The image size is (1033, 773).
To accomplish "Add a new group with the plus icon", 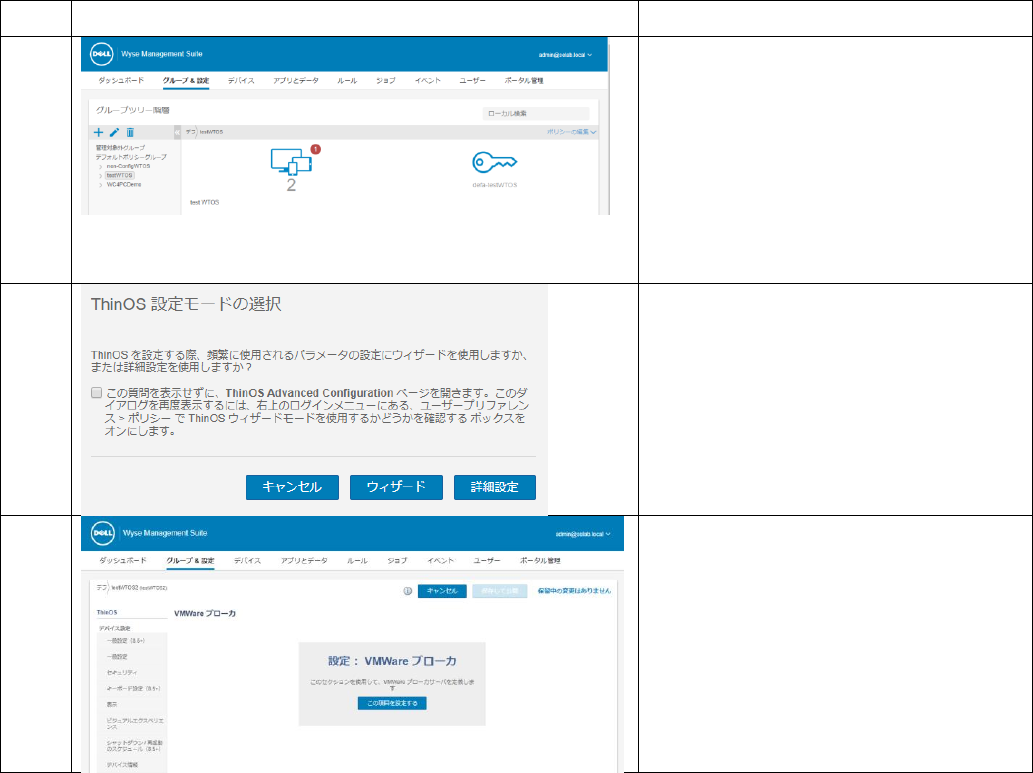I will tap(98, 132).
